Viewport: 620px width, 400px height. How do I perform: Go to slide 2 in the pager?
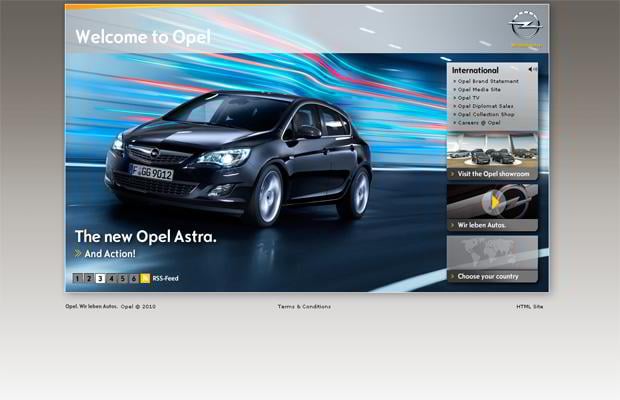pyautogui.click(x=88, y=279)
